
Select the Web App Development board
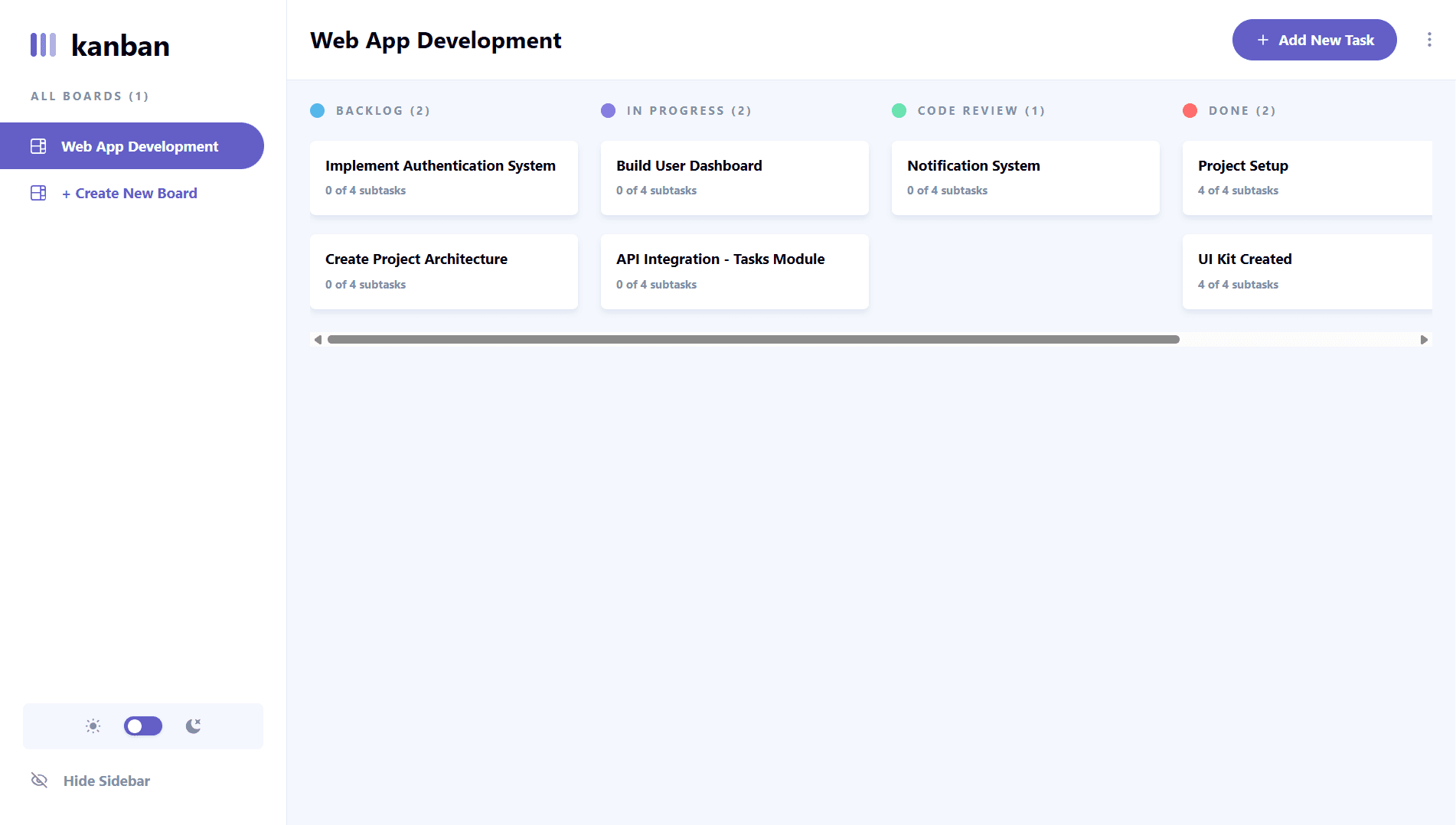139,146
